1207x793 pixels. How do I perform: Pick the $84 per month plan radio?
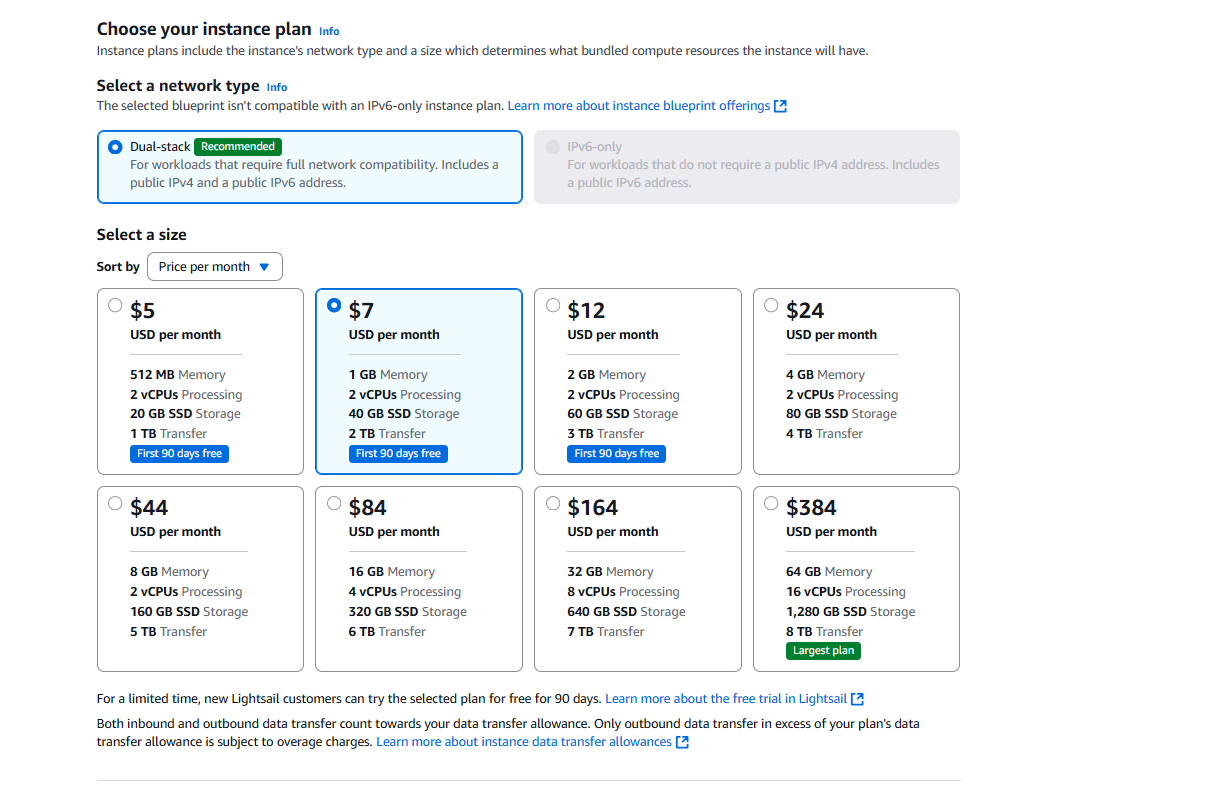point(334,503)
